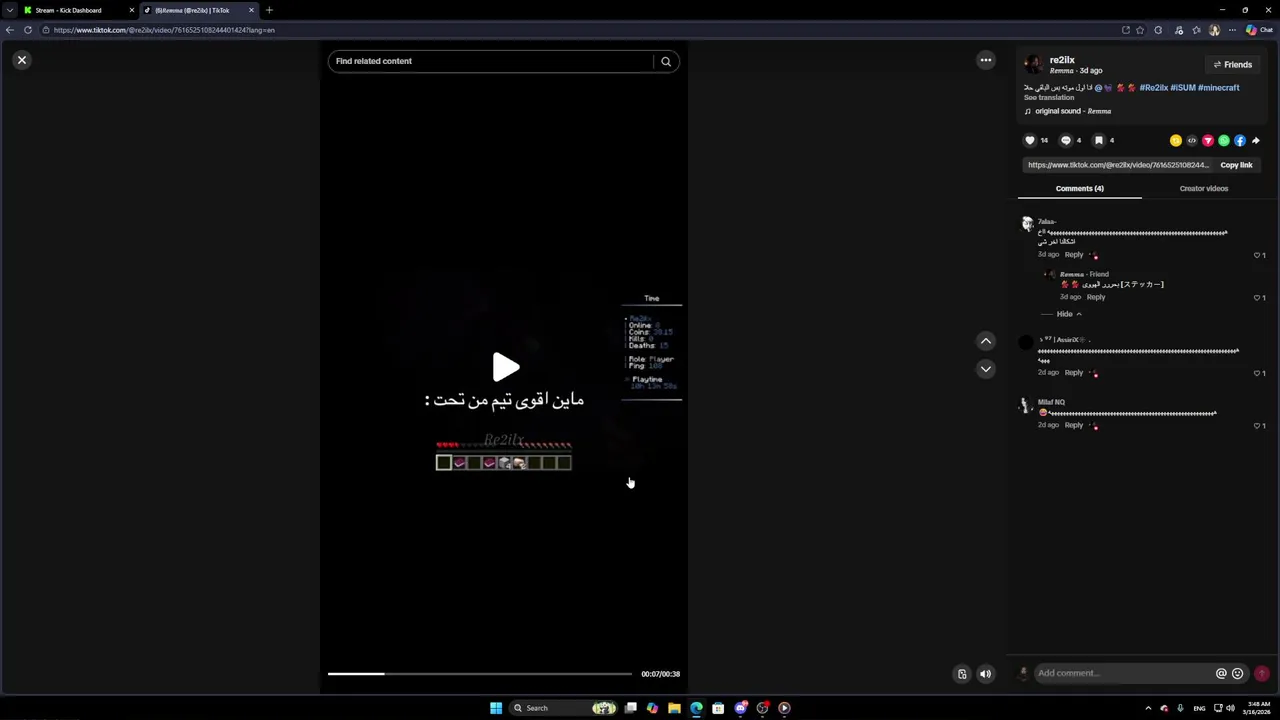Switch to Stream - Kick Dashboard tab
Screen dimensions: 1280x720
coord(78,10)
